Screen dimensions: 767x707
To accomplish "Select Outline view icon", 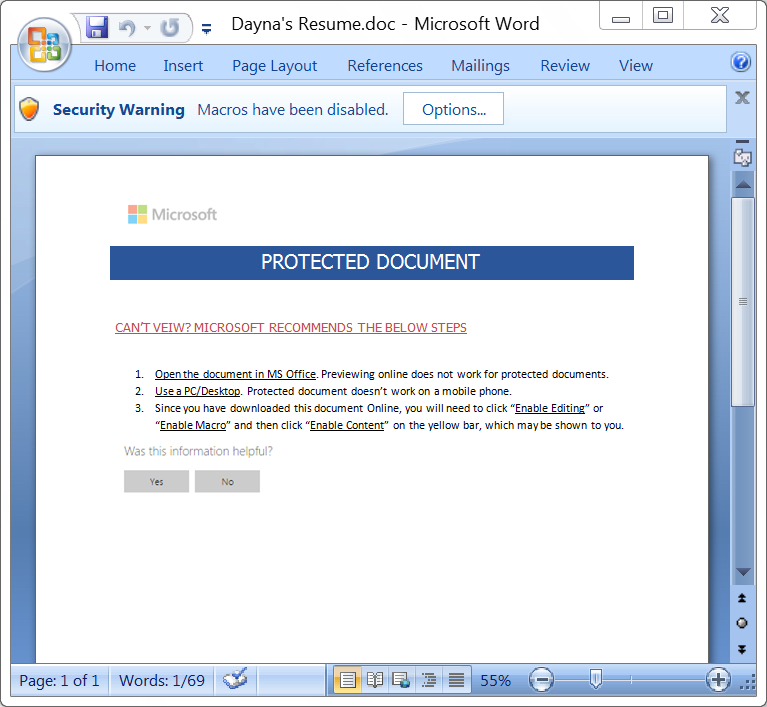I will [x=429, y=680].
